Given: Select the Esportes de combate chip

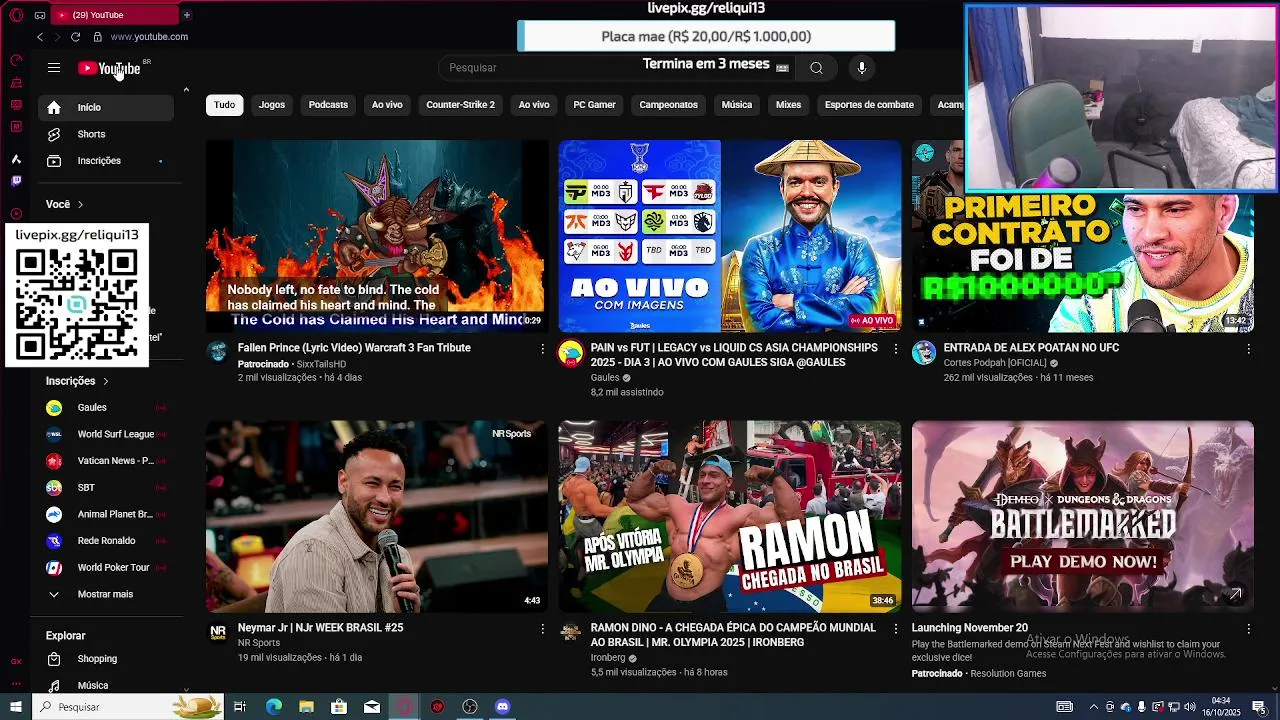Looking at the screenshot, I should pyautogui.click(x=869, y=105).
